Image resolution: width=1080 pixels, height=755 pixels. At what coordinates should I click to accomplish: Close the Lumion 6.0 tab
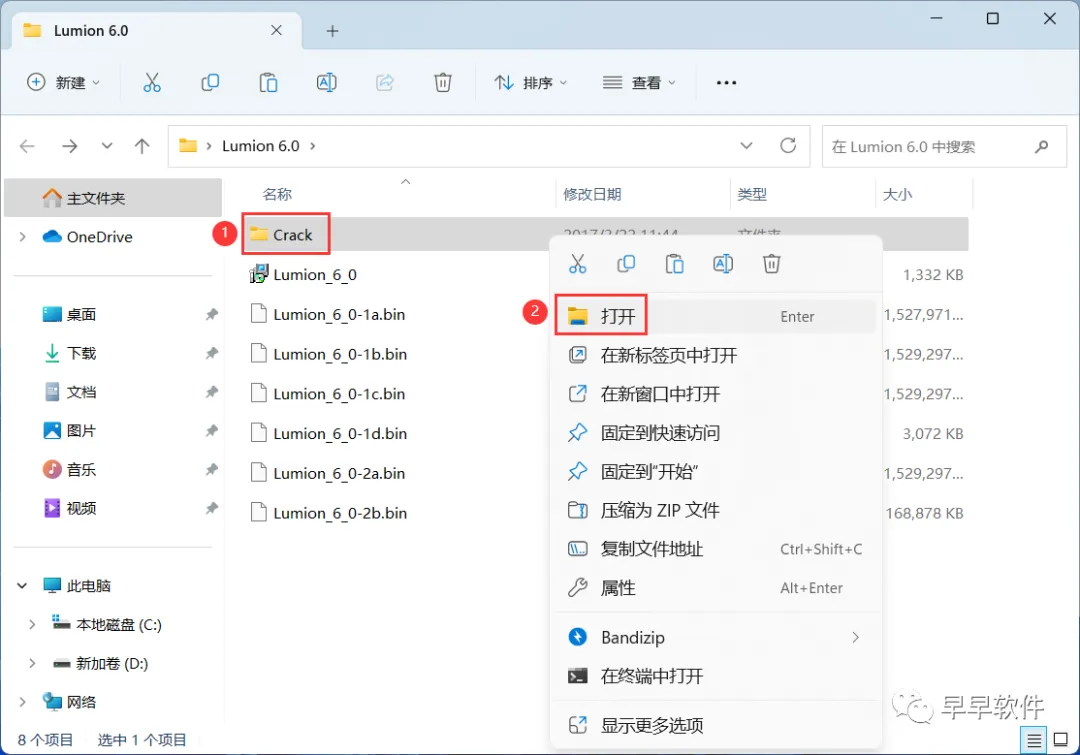(276, 30)
